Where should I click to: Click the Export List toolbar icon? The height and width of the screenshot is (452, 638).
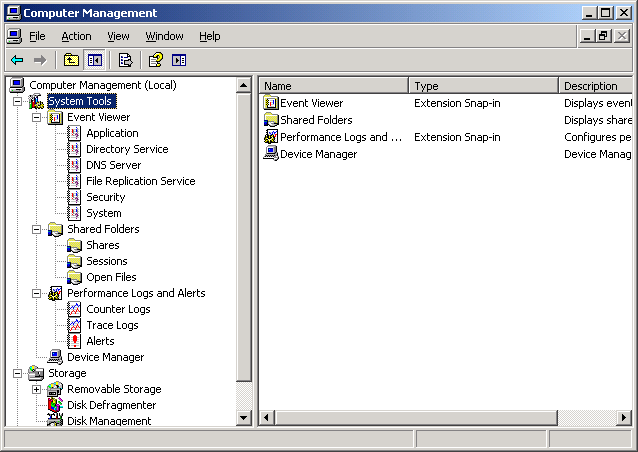coord(125,61)
